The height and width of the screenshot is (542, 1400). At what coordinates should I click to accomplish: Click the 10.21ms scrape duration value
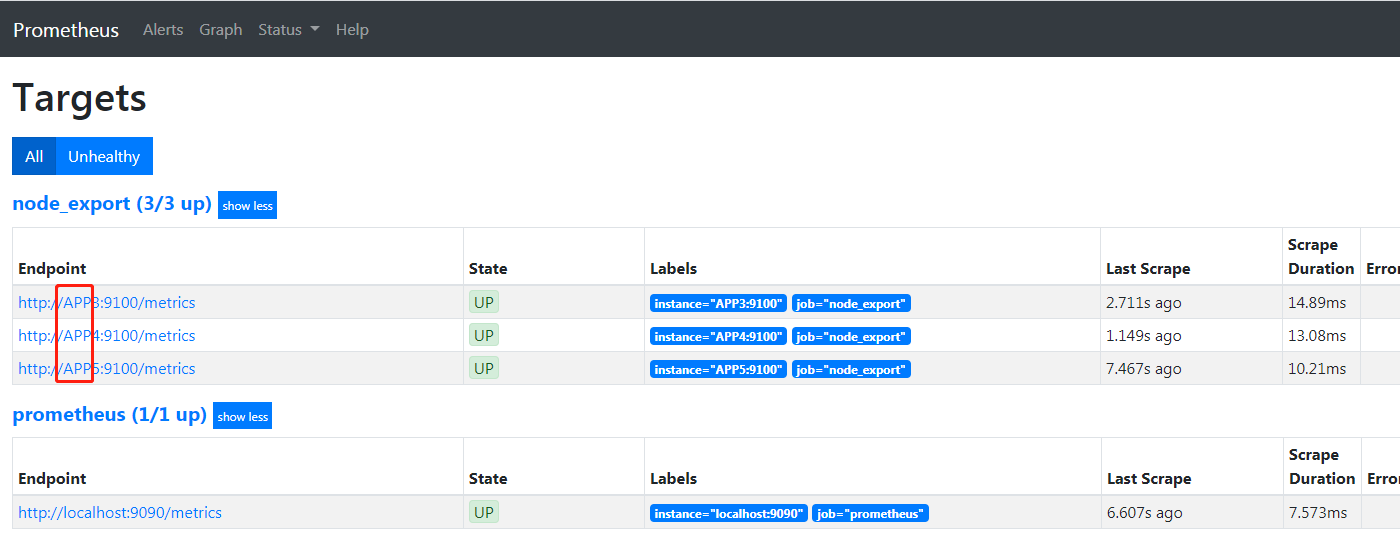pos(1317,368)
